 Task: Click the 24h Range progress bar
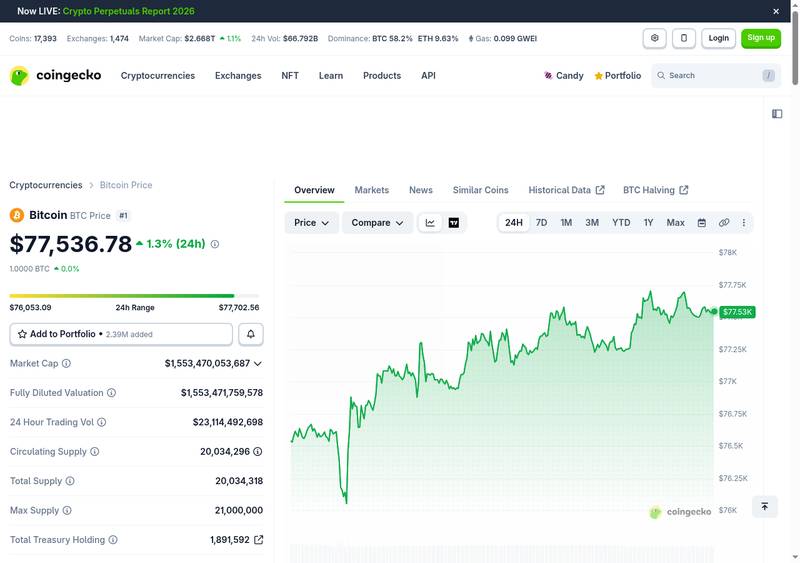pos(134,296)
